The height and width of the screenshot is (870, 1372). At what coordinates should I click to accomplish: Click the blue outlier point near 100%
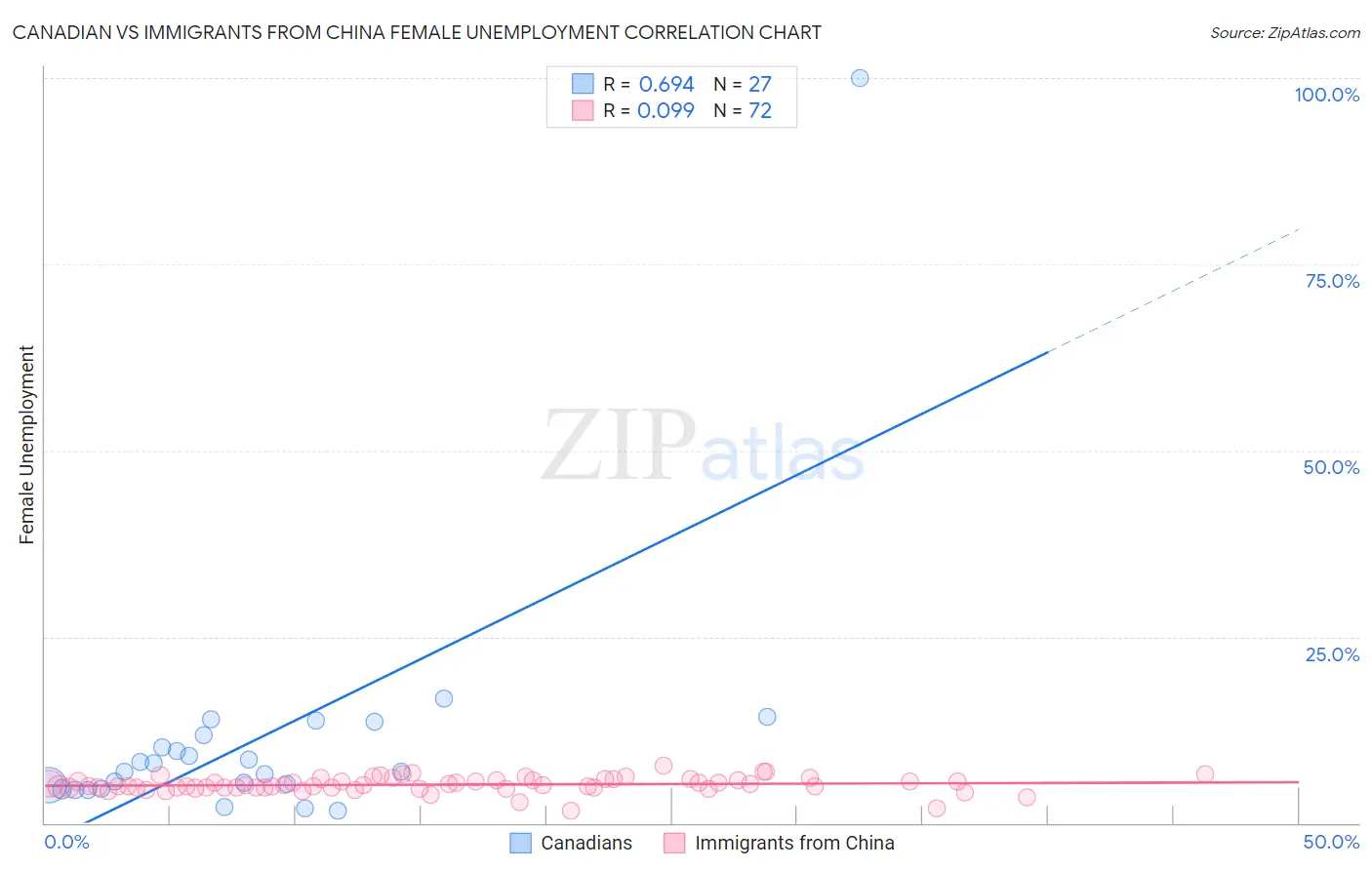[860, 78]
